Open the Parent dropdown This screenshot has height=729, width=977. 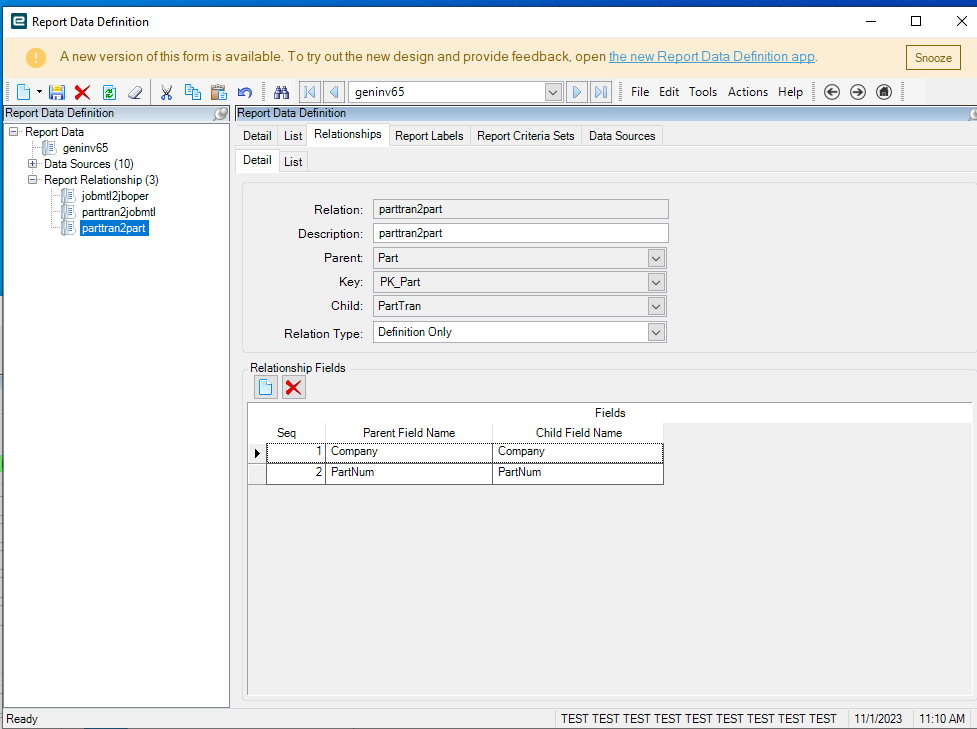coord(656,258)
